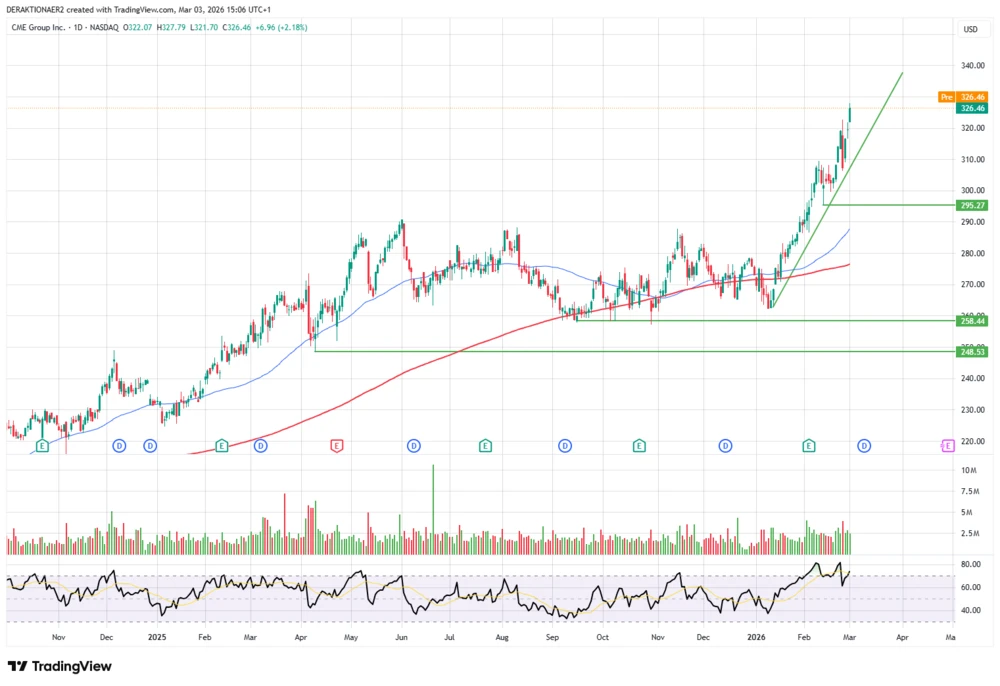The height and width of the screenshot is (686, 1000).
Task: Click the TradingView logo in the bottom corner
Action: (x=57, y=666)
